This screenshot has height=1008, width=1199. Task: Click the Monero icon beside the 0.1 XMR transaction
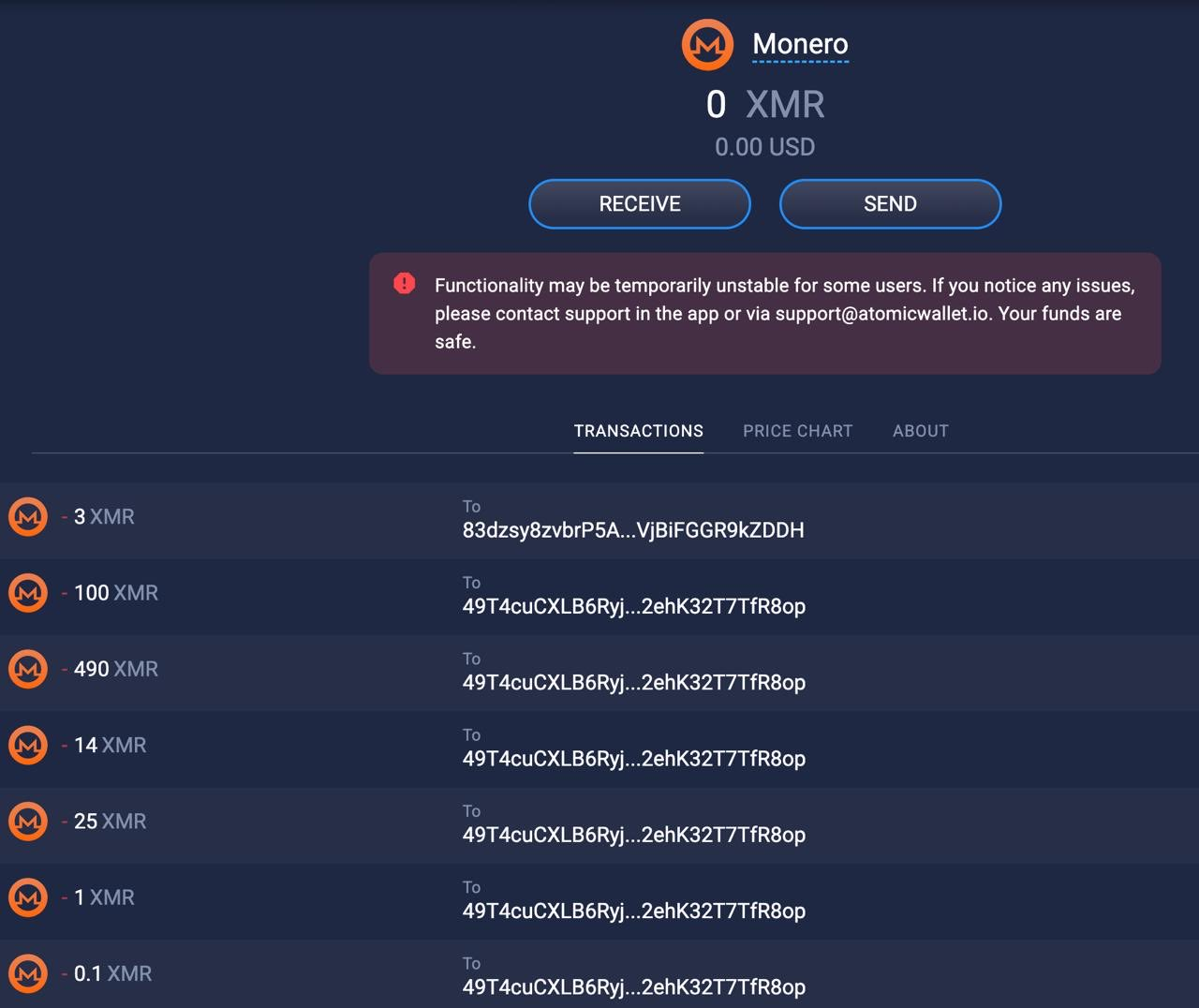click(x=28, y=973)
